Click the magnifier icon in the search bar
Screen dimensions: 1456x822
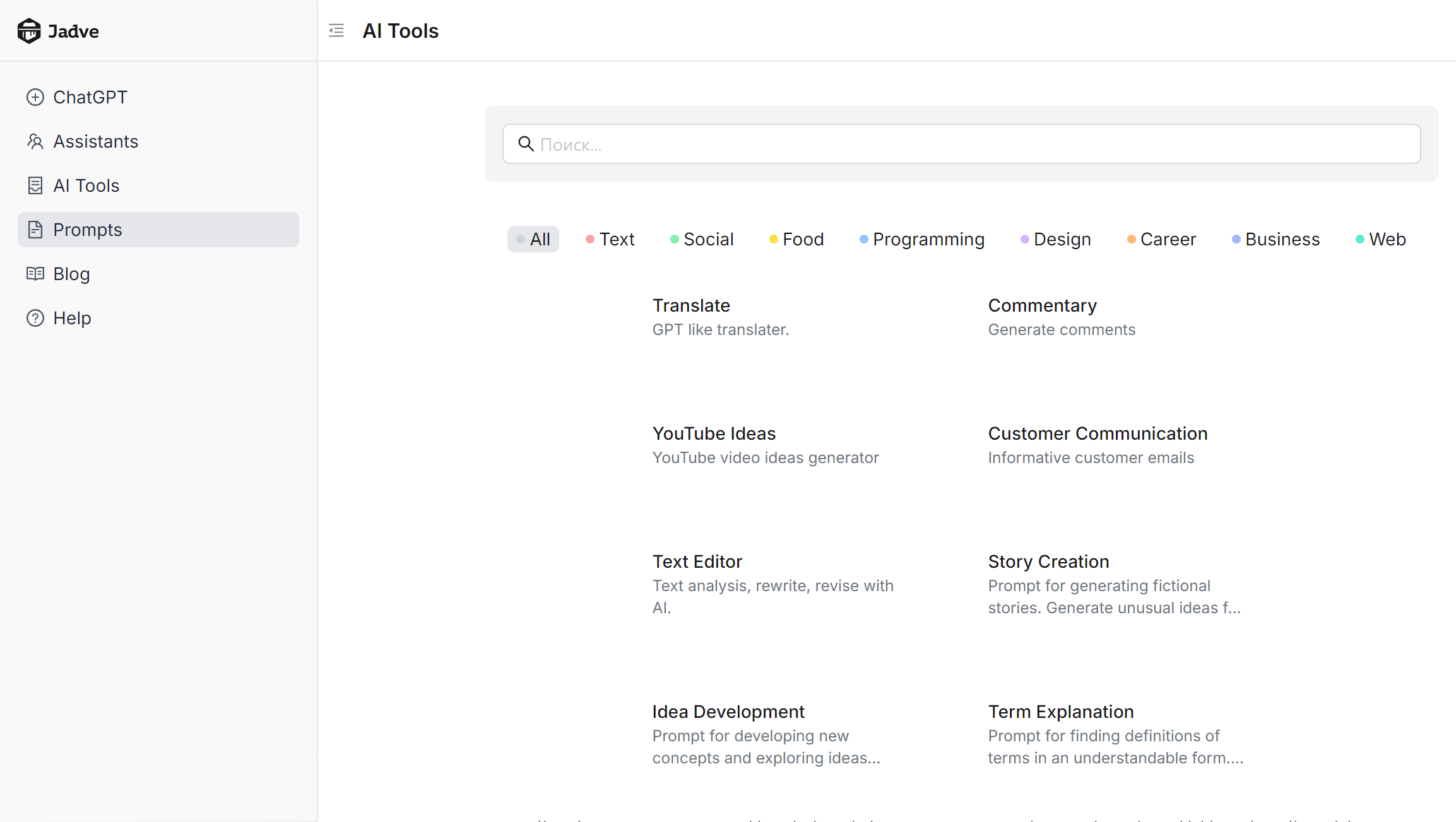(x=526, y=144)
